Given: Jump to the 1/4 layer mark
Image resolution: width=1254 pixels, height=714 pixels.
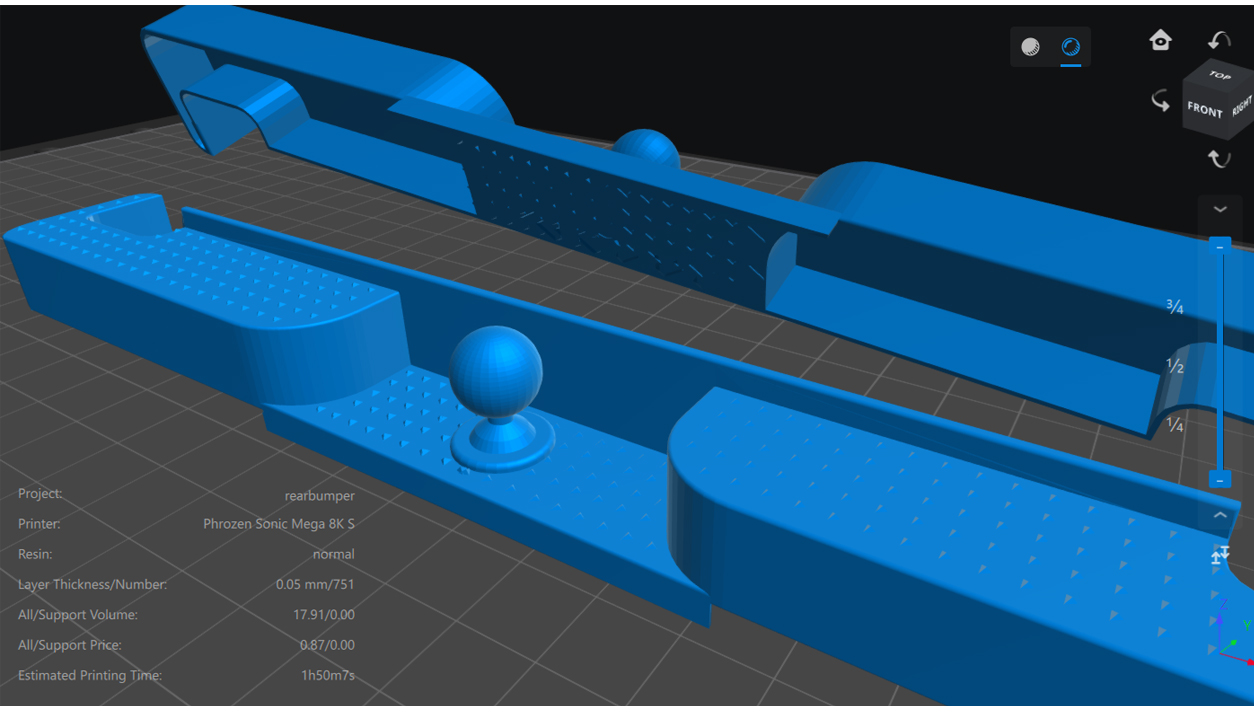Looking at the screenshot, I should tap(1175, 425).
